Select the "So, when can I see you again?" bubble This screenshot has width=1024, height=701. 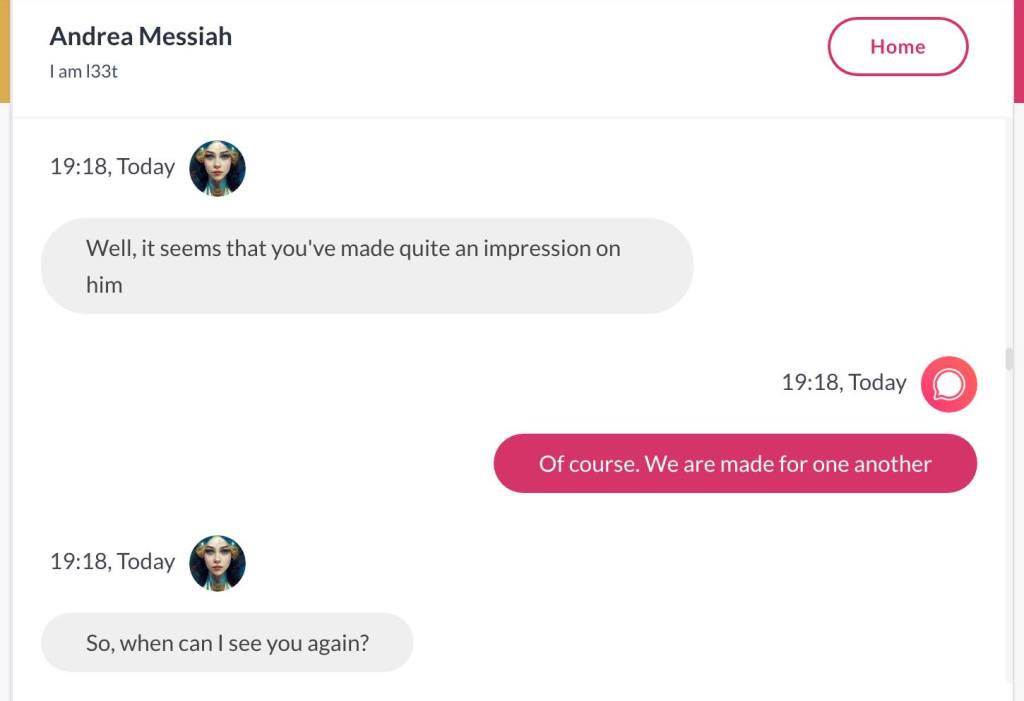click(227, 643)
